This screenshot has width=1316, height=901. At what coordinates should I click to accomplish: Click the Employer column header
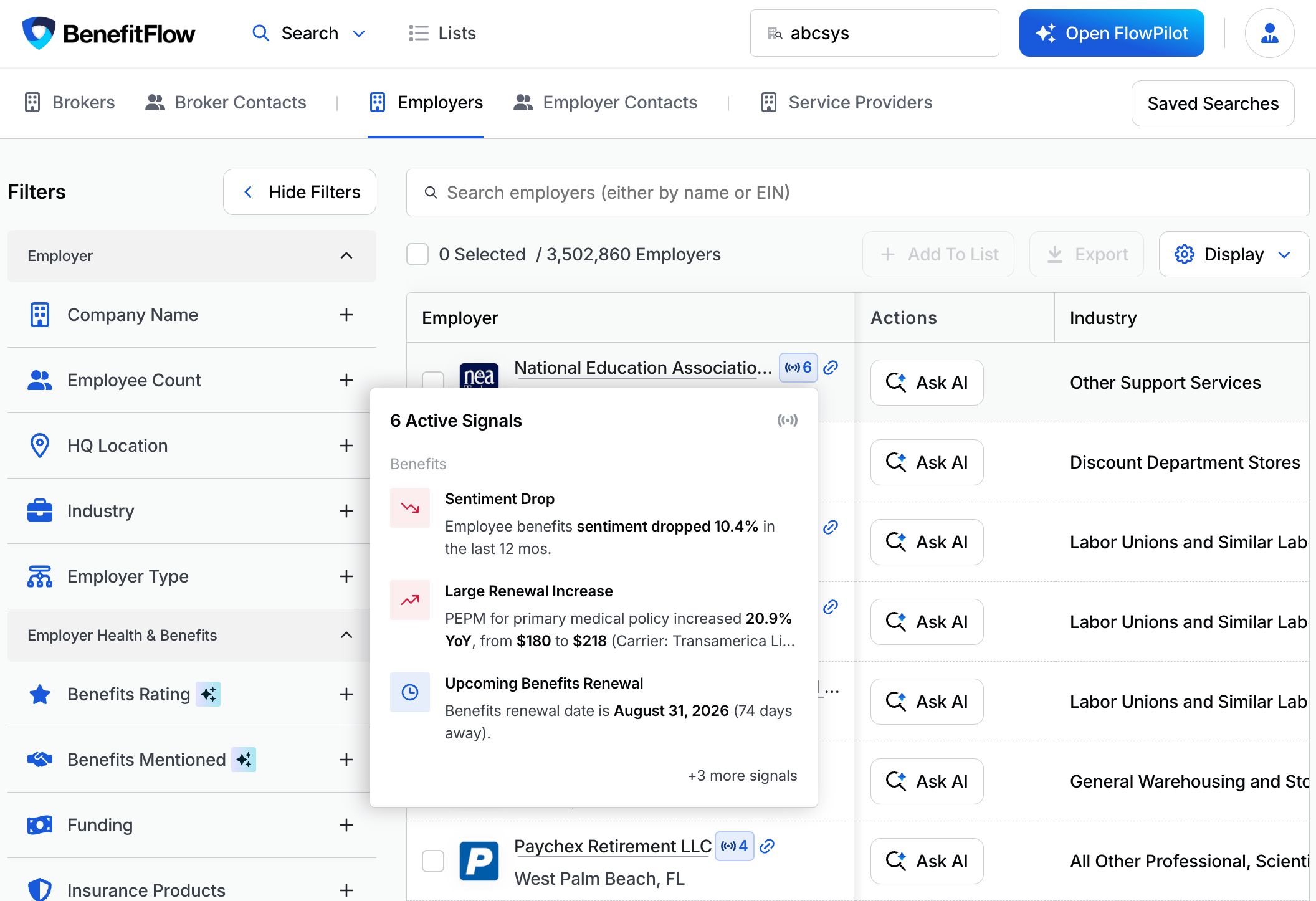coord(631,318)
